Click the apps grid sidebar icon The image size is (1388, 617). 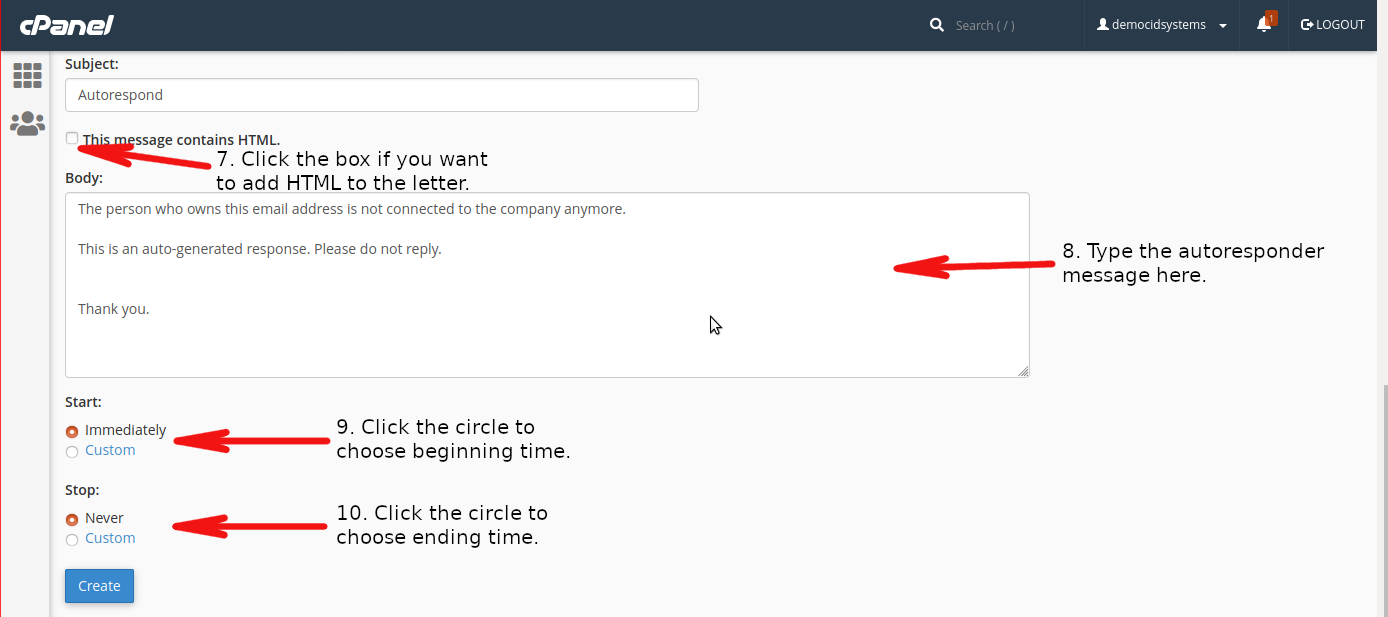27,75
